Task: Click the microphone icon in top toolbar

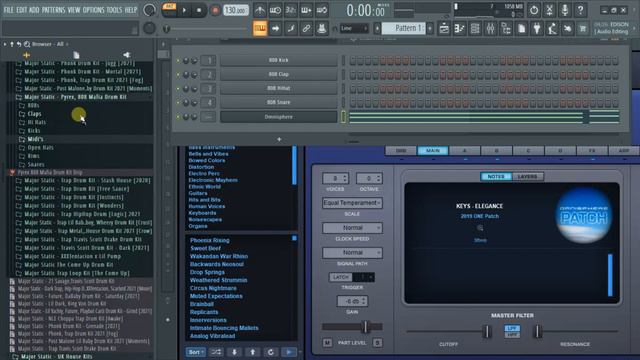Action: 565,10
